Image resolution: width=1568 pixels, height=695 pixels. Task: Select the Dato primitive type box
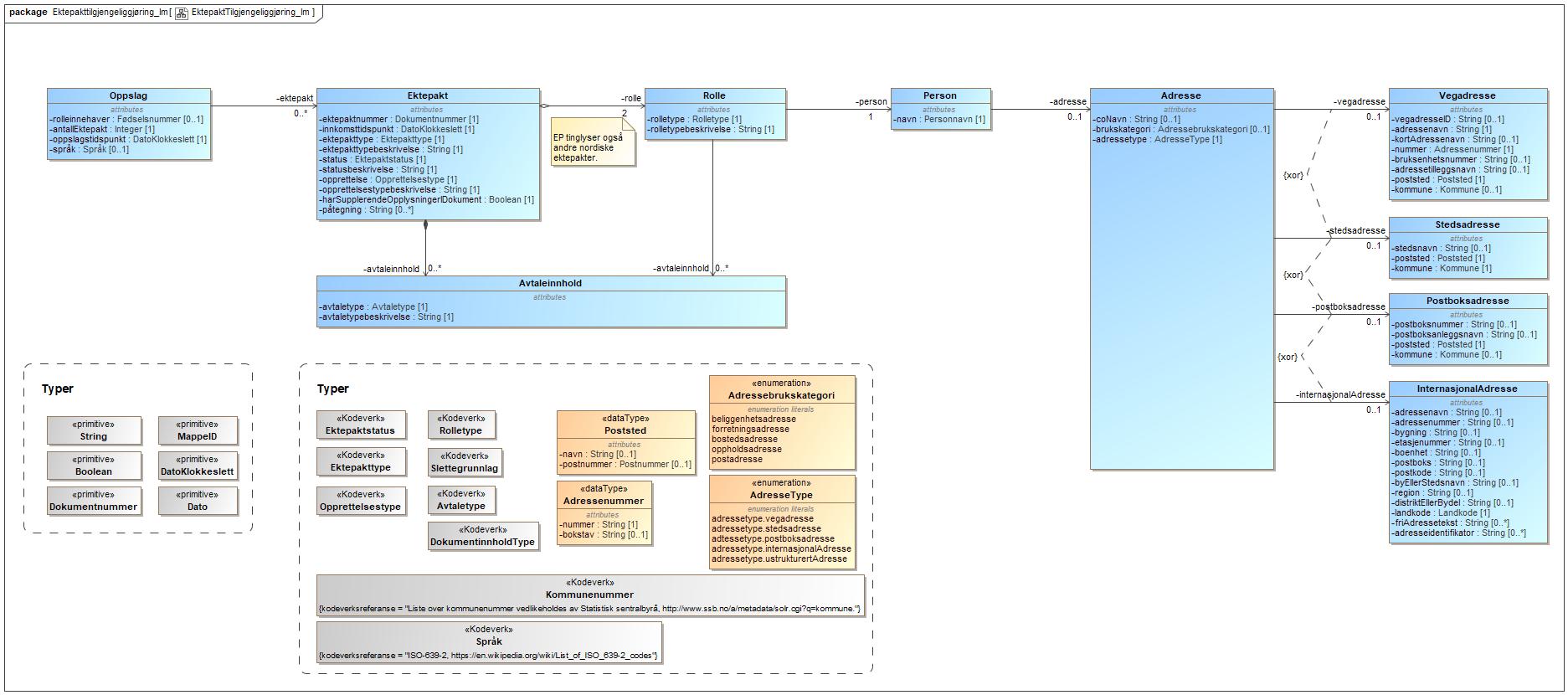[x=198, y=501]
